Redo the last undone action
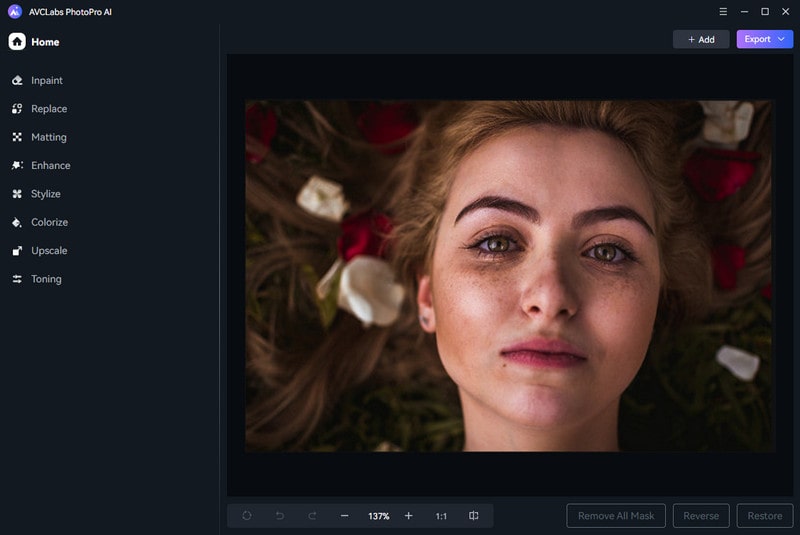Viewport: 800px width, 535px height. [x=312, y=516]
